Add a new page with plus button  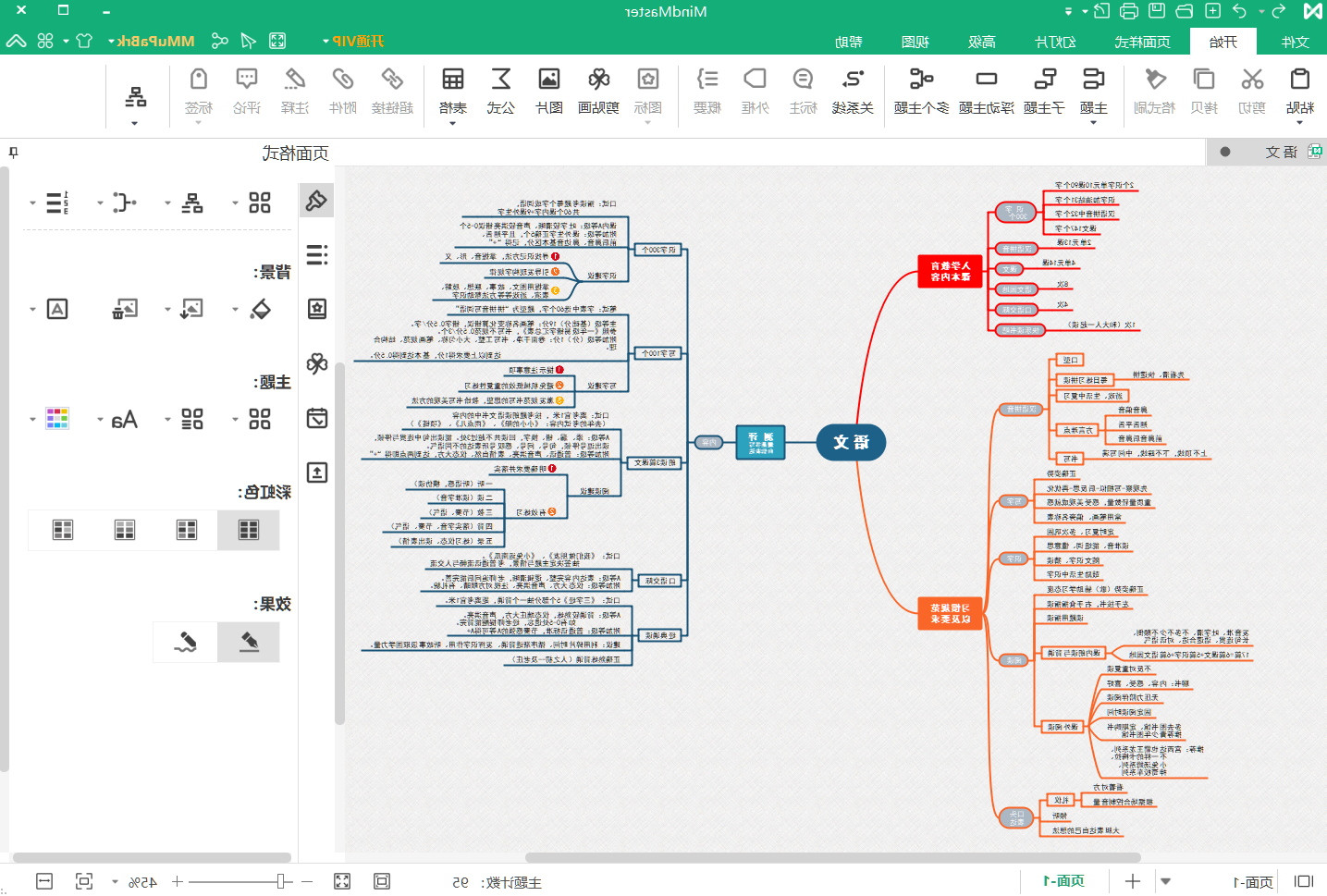click(x=1133, y=881)
